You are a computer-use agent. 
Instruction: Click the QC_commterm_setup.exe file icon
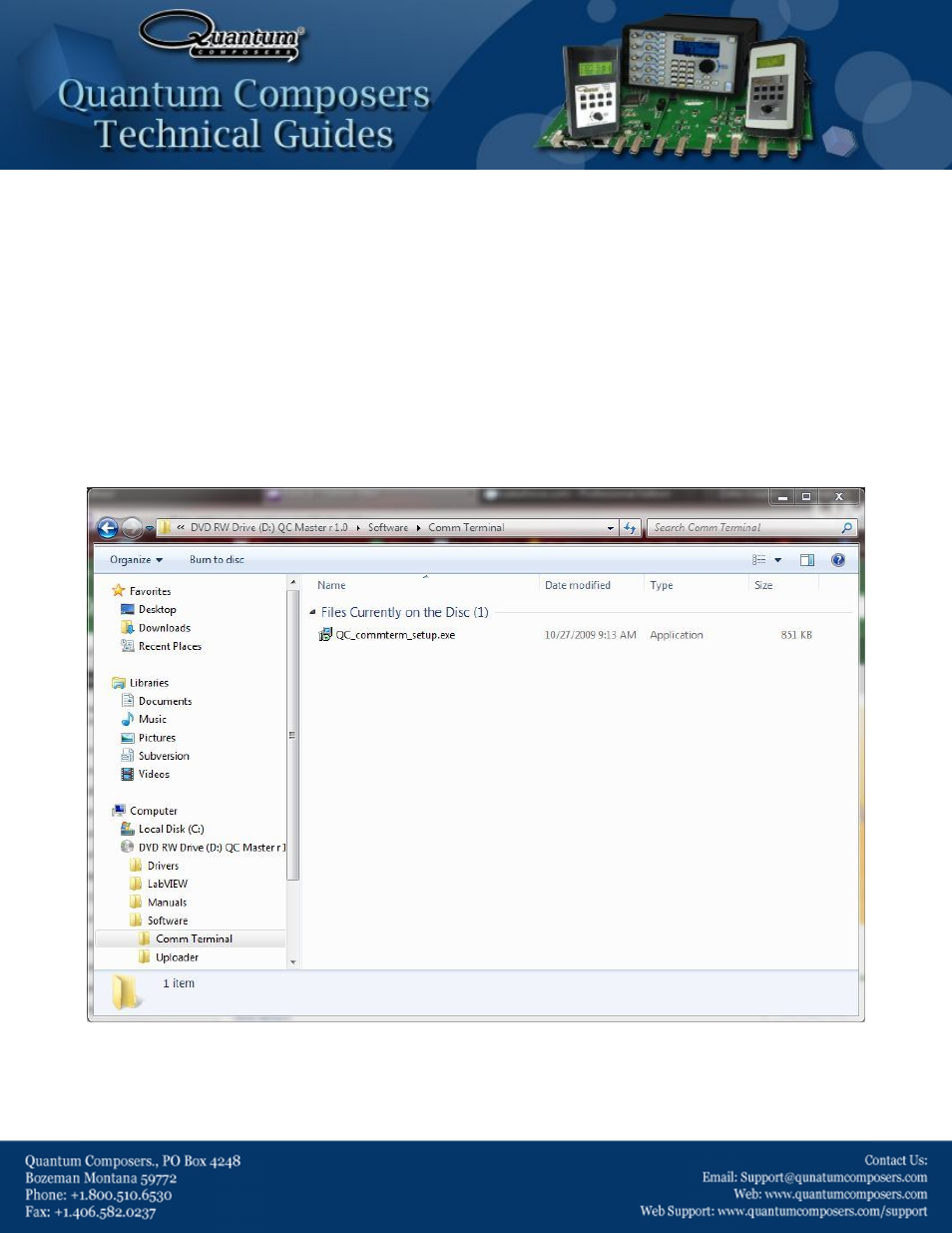325,635
